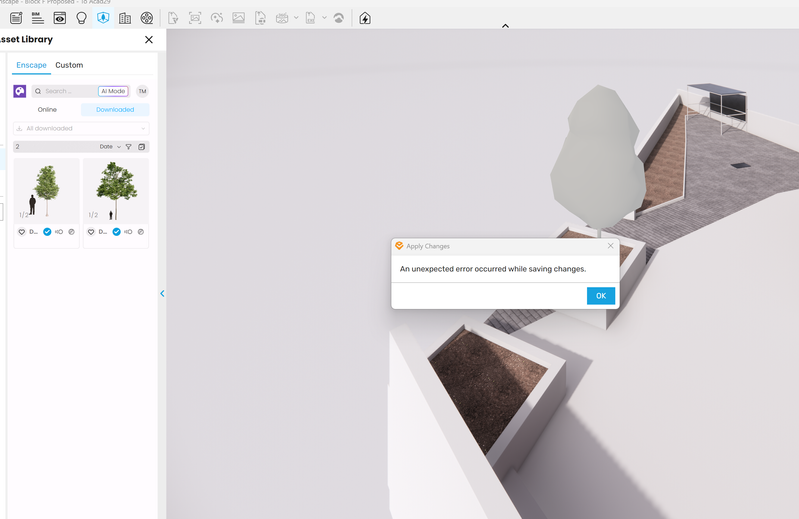This screenshot has height=519, width=799.
Task: Collapse the side panel with the blue chevron
Action: click(x=162, y=293)
